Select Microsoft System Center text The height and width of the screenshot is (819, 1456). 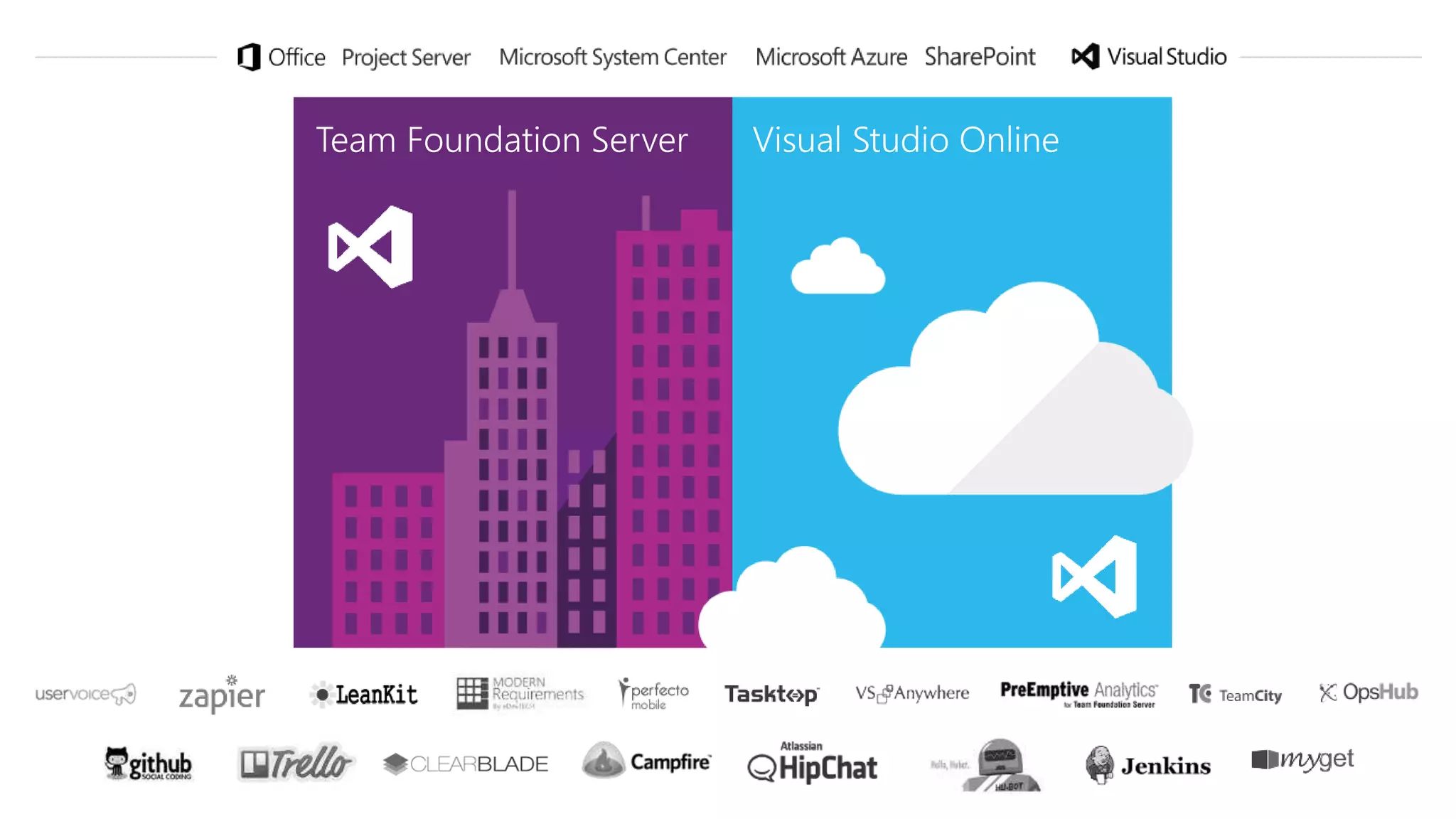click(x=612, y=57)
